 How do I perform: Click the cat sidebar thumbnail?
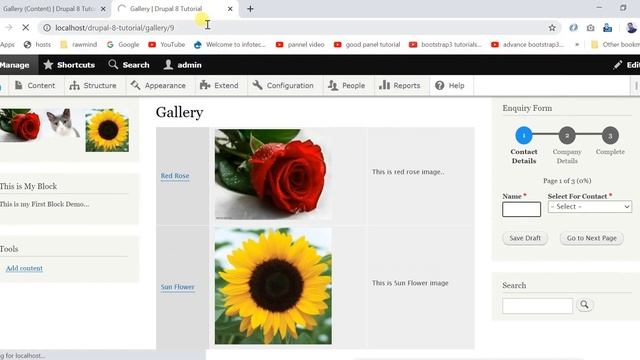pos(63,123)
